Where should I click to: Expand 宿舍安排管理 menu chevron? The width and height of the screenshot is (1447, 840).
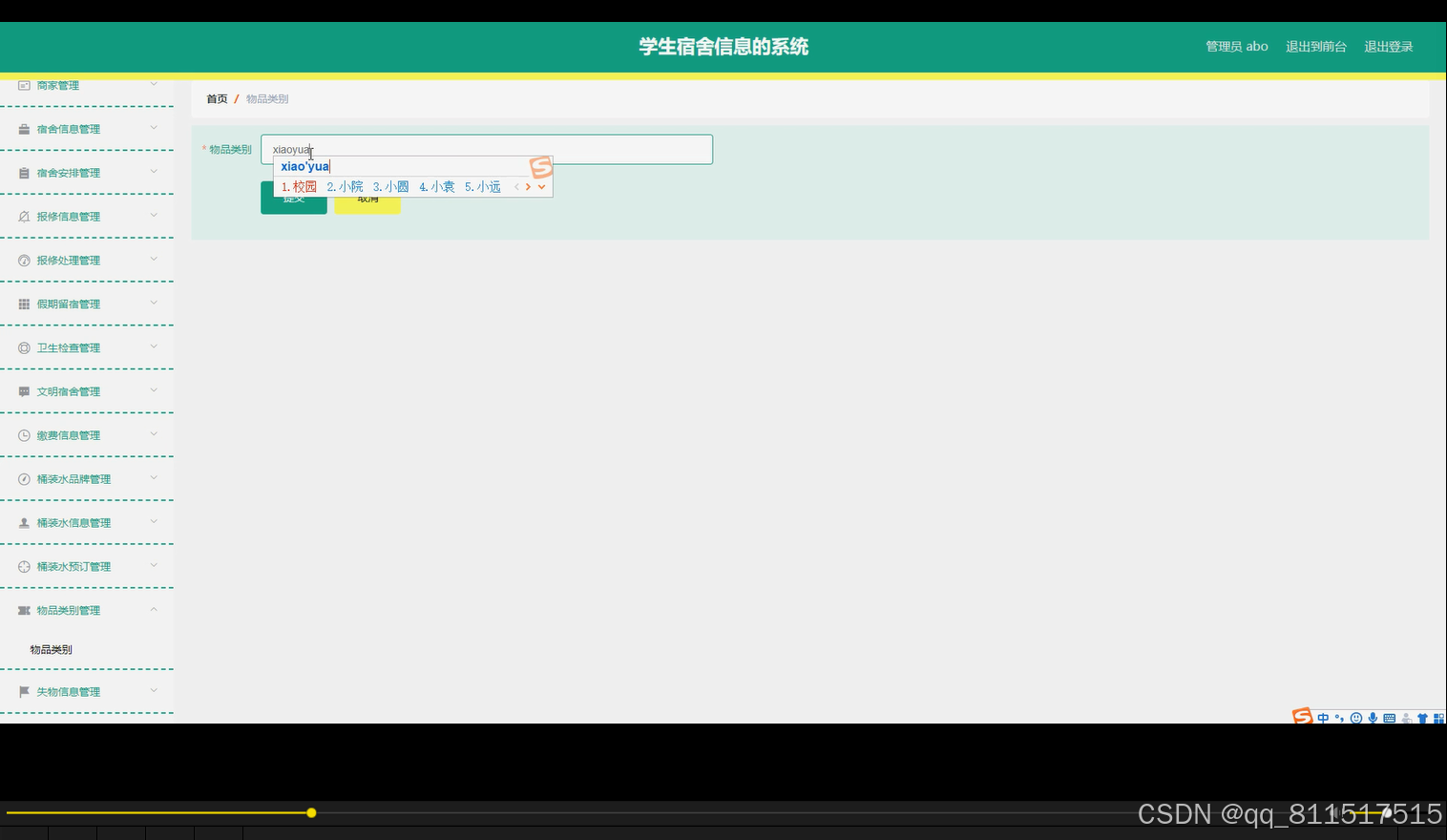[154, 172]
